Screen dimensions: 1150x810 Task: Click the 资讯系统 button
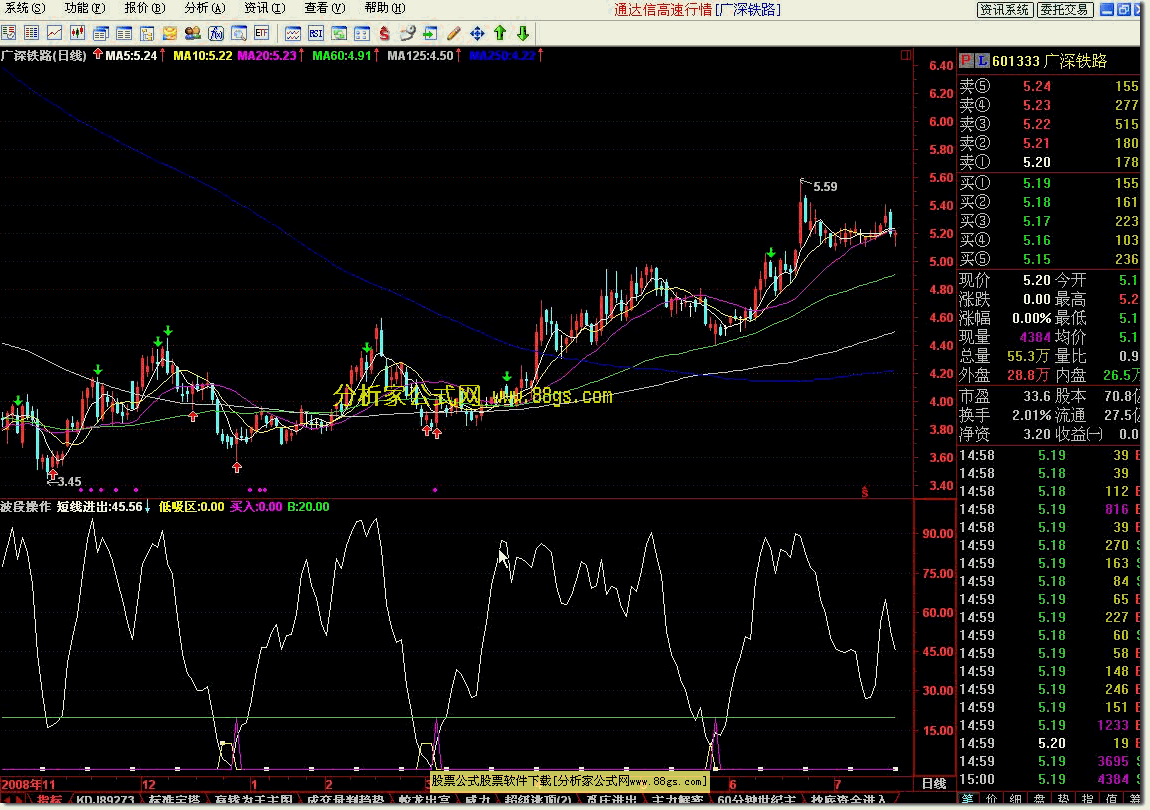point(1005,10)
